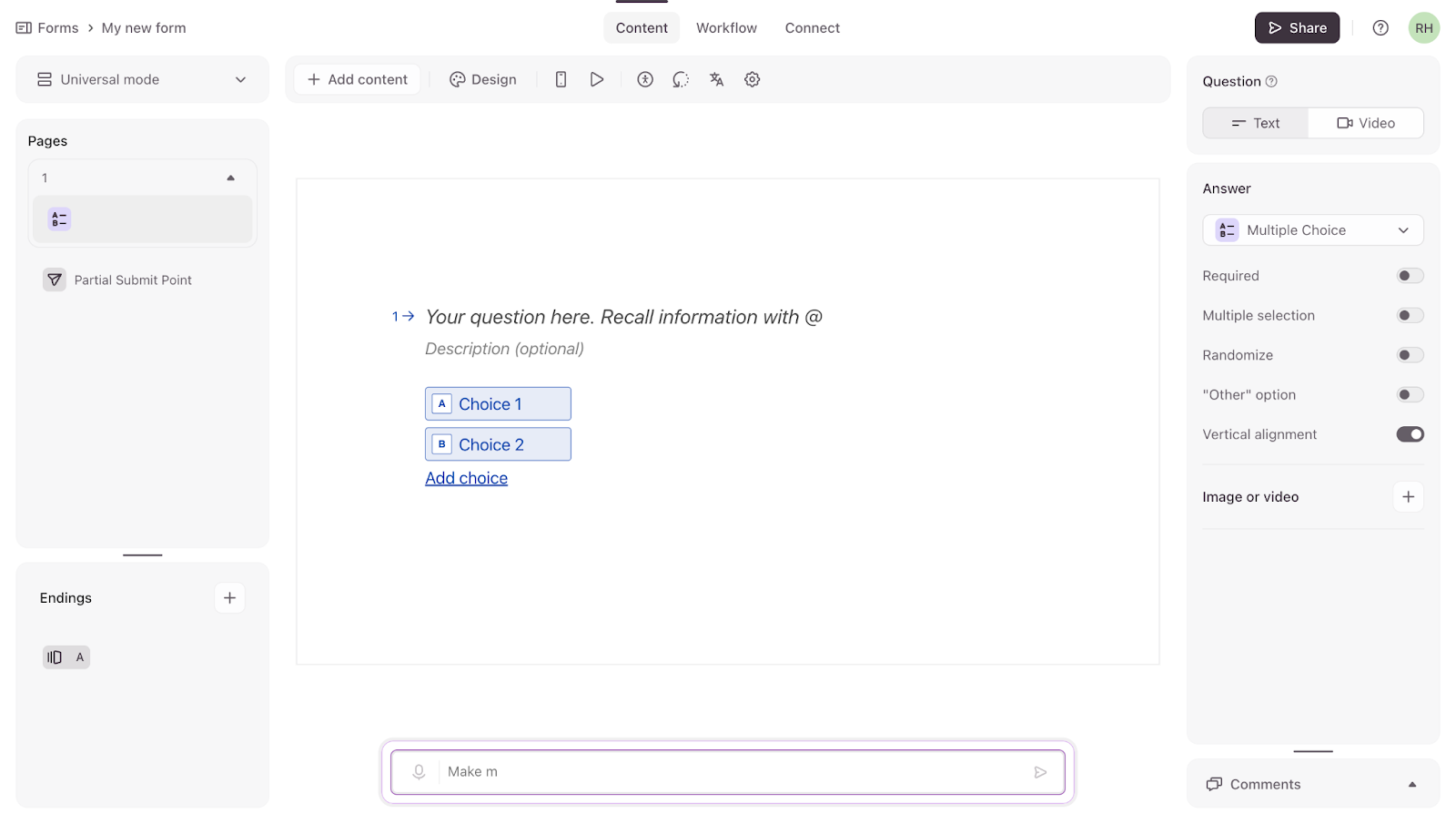Open the accessibility icon in toolbar

coord(645,79)
